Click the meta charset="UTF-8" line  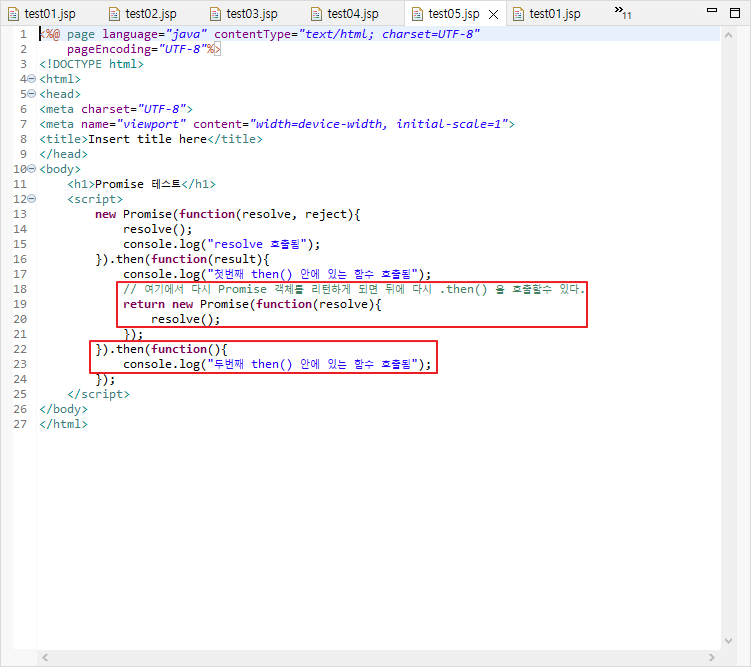(x=116, y=109)
